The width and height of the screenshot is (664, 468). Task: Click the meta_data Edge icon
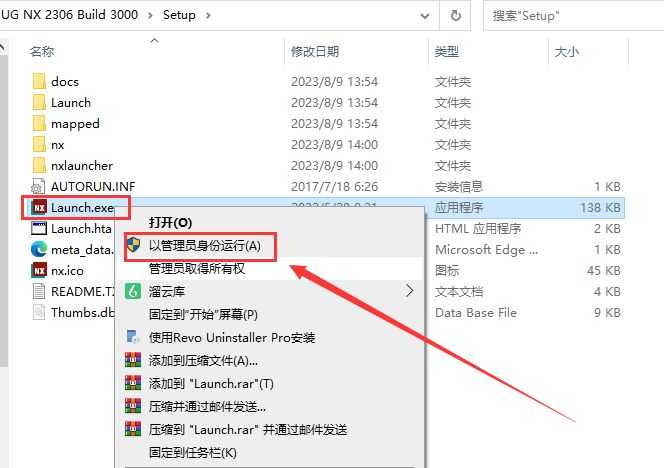[x=39, y=249]
